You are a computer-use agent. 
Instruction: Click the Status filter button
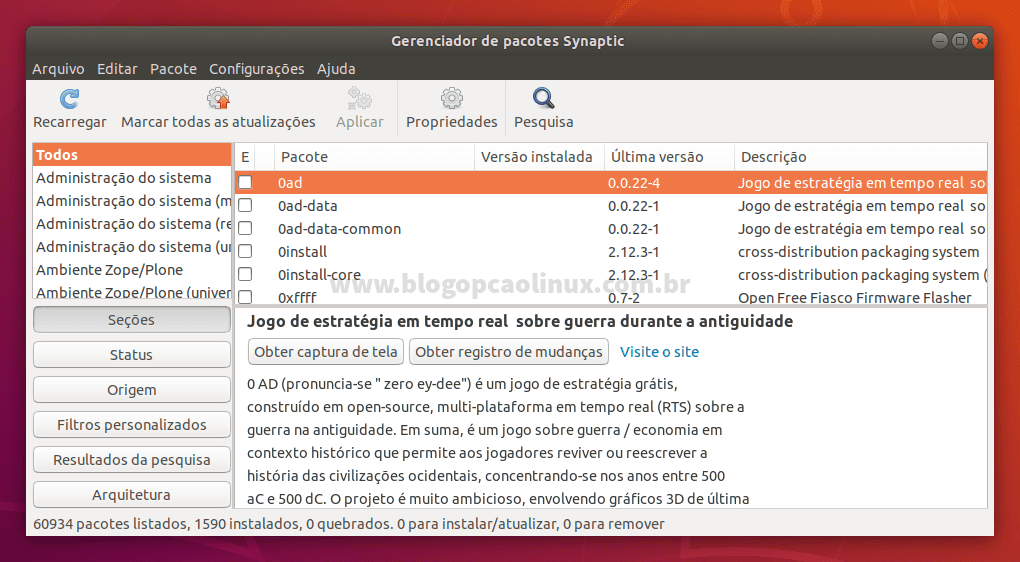click(131, 355)
